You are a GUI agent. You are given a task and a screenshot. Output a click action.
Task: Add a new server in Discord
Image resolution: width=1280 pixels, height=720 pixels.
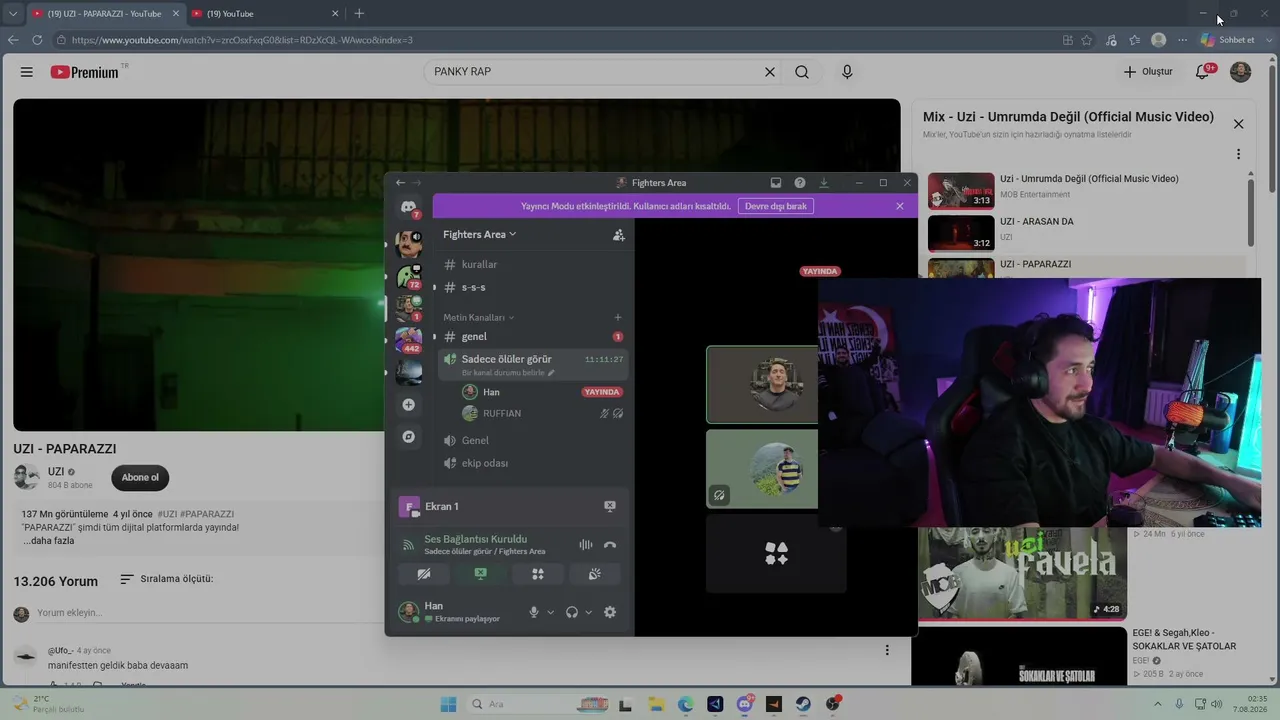(408, 405)
